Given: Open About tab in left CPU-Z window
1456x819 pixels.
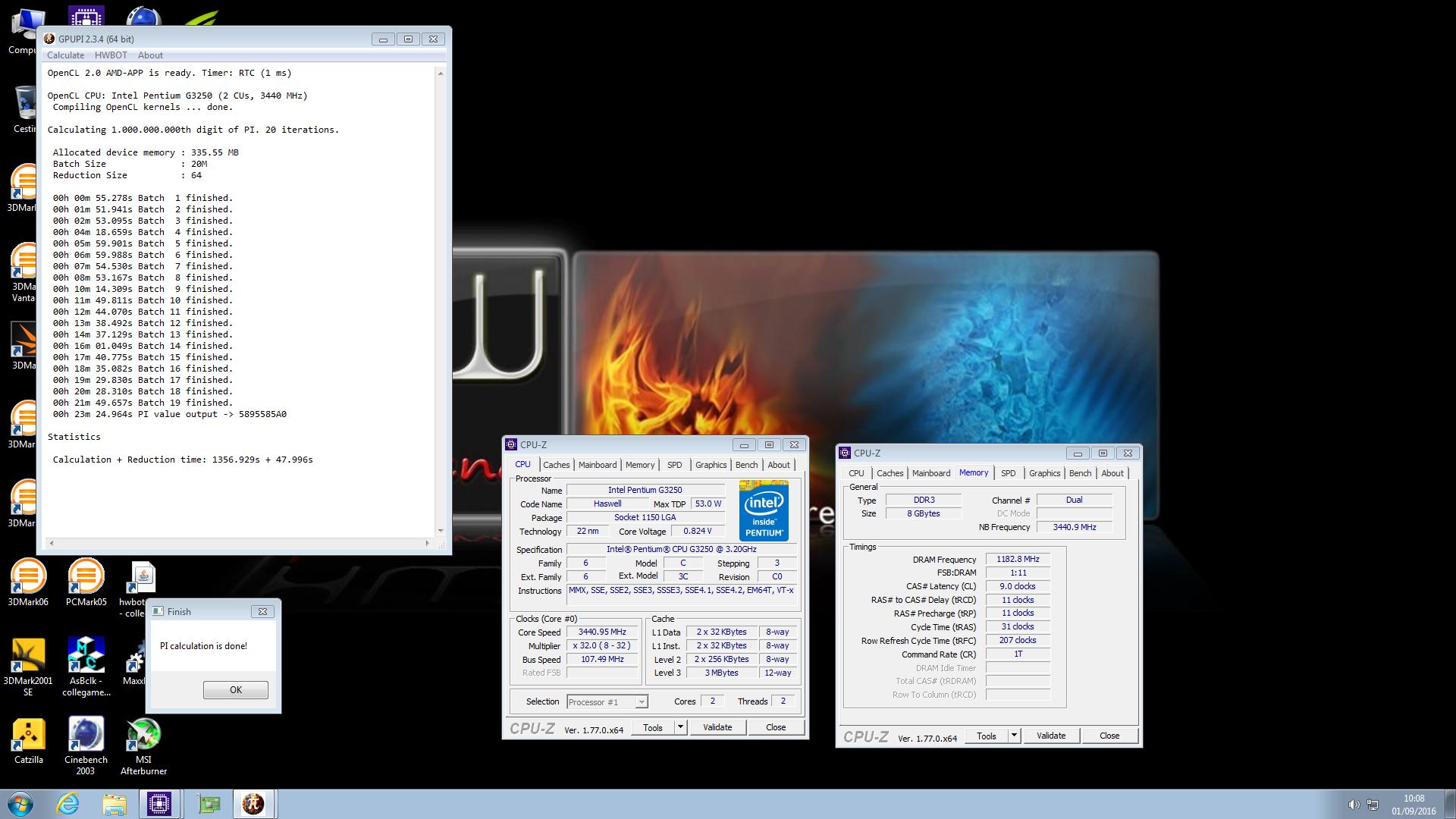Looking at the screenshot, I should pos(779,465).
